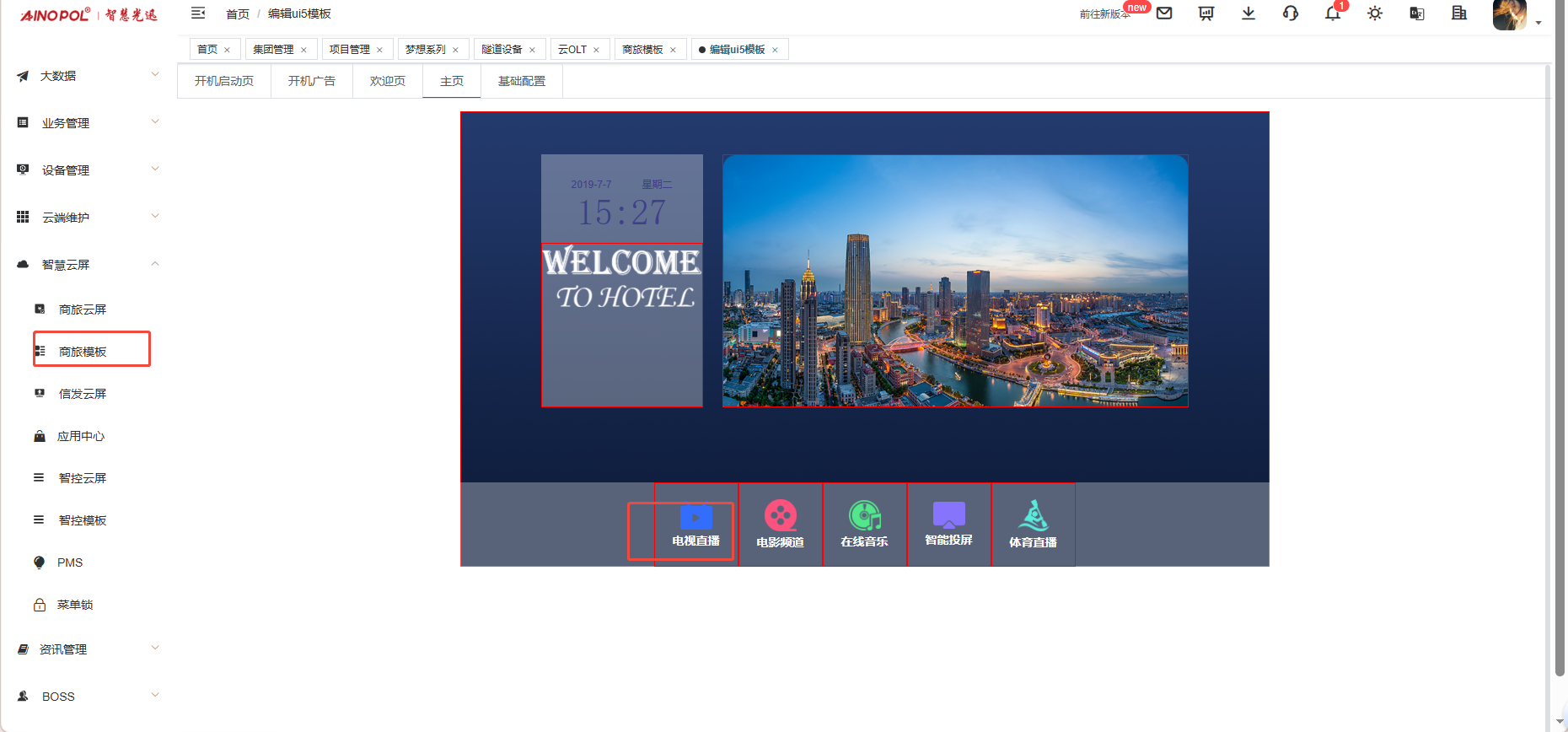Select the 在线音乐 app tile
The width and height of the screenshot is (1568, 732).
coord(864,525)
